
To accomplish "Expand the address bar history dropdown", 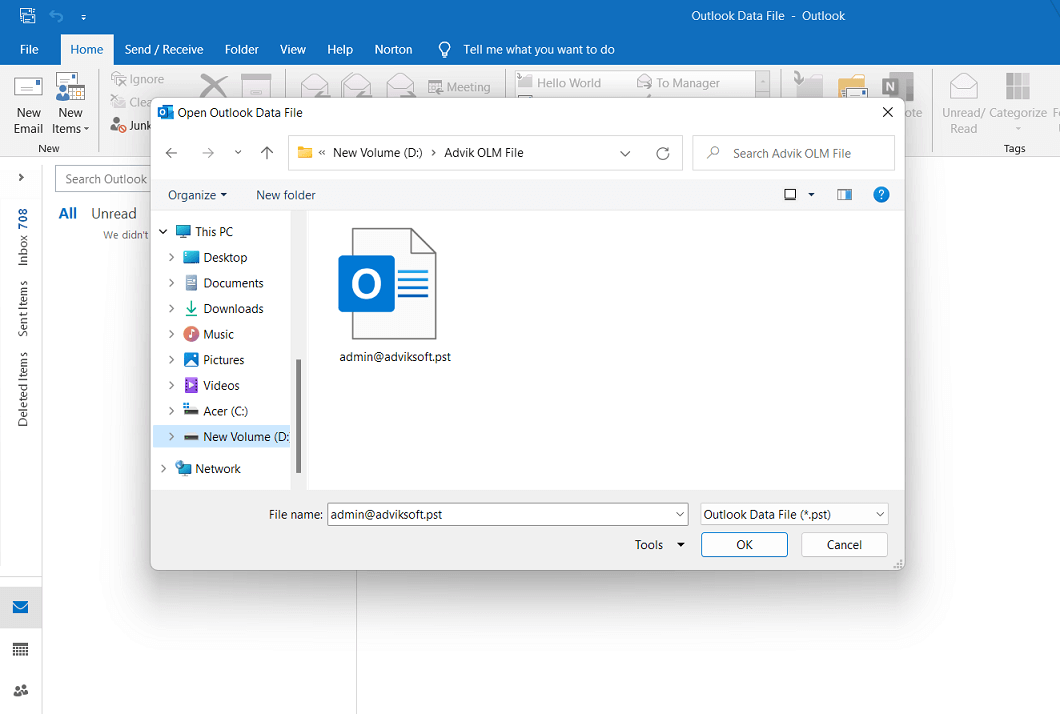I will point(625,153).
